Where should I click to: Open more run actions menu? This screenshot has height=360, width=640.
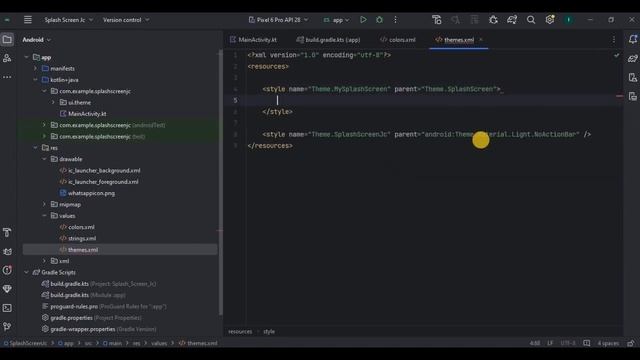tap(395, 20)
